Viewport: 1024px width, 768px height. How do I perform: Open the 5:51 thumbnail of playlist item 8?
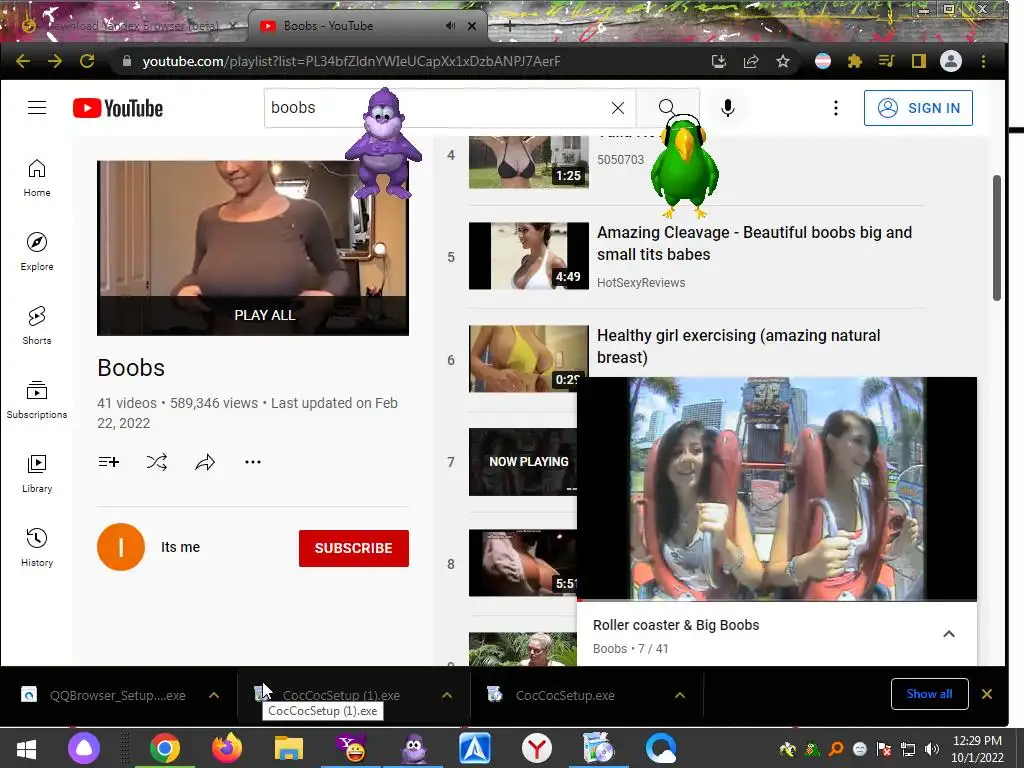tap(523, 563)
